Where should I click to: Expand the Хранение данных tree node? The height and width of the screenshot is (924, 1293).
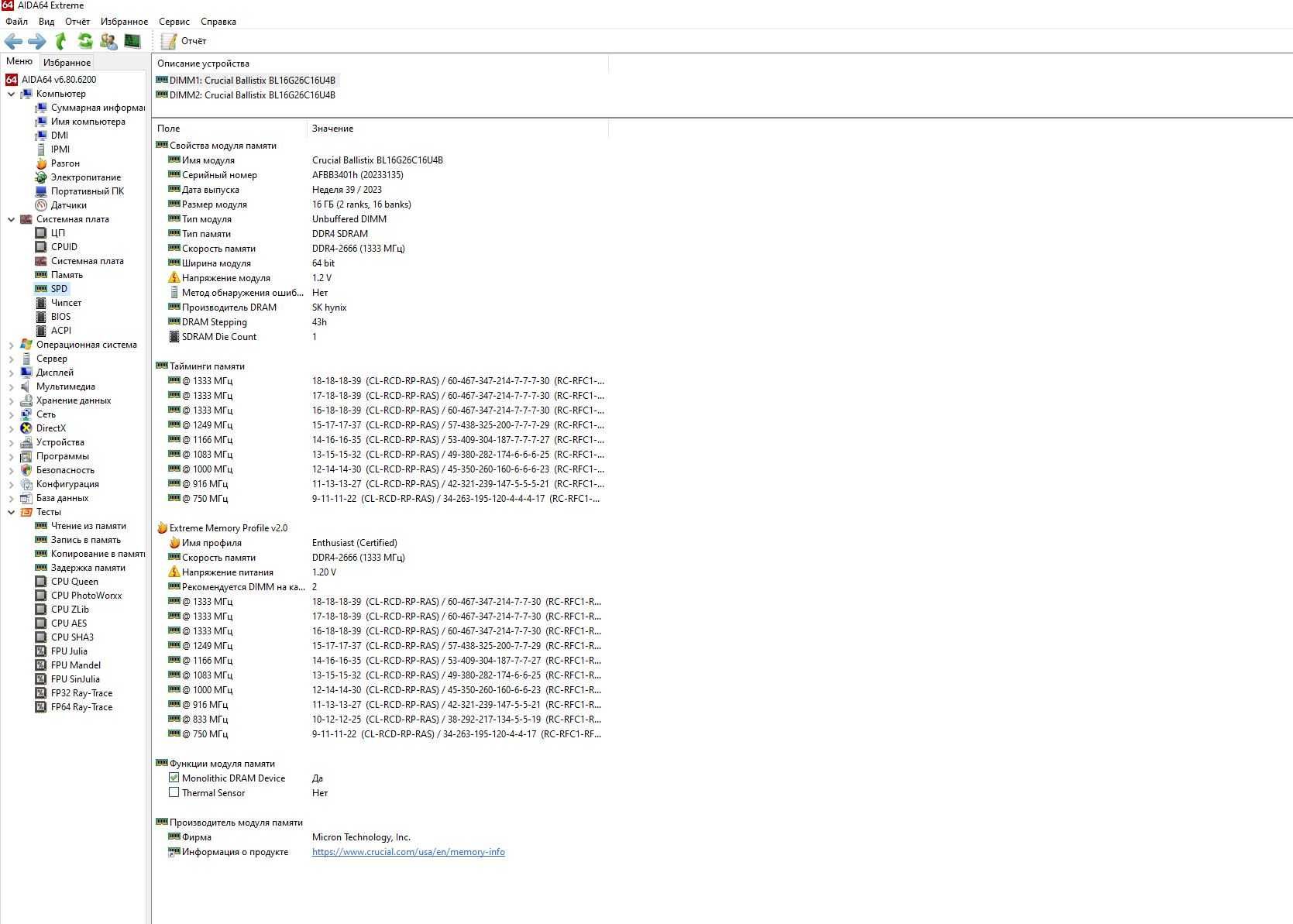pyautogui.click(x=11, y=400)
